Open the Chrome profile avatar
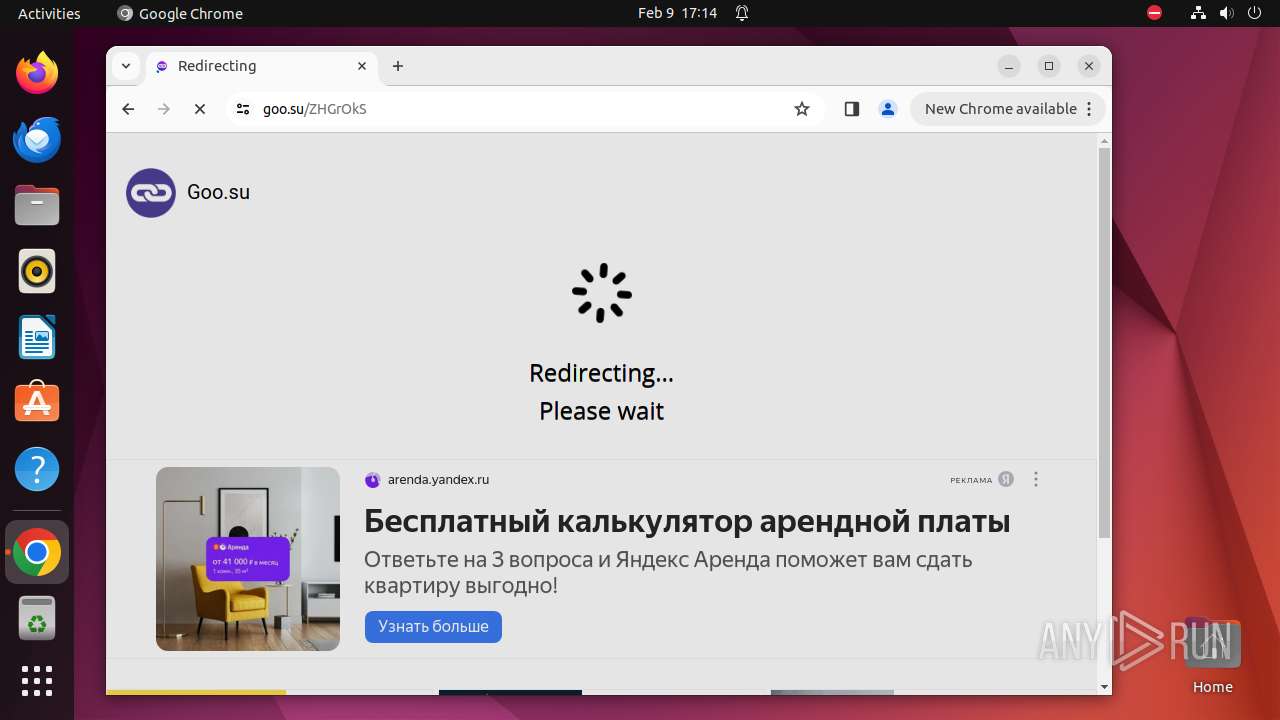 coord(888,109)
